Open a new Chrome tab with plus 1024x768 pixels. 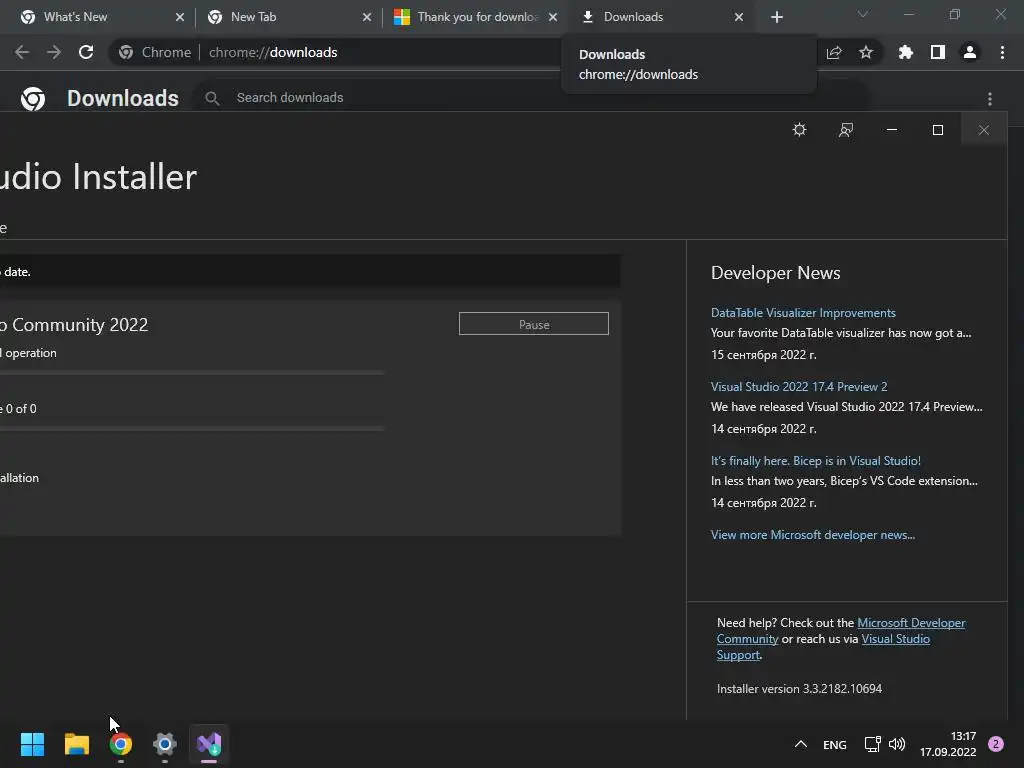click(776, 18)
